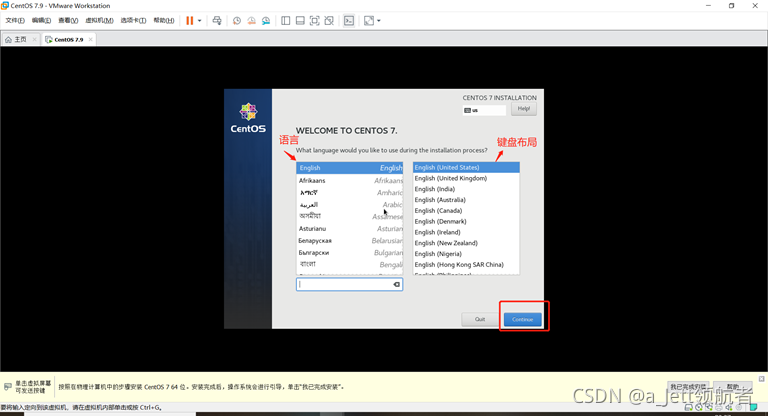Clear the language search field

tap(397, 284)
